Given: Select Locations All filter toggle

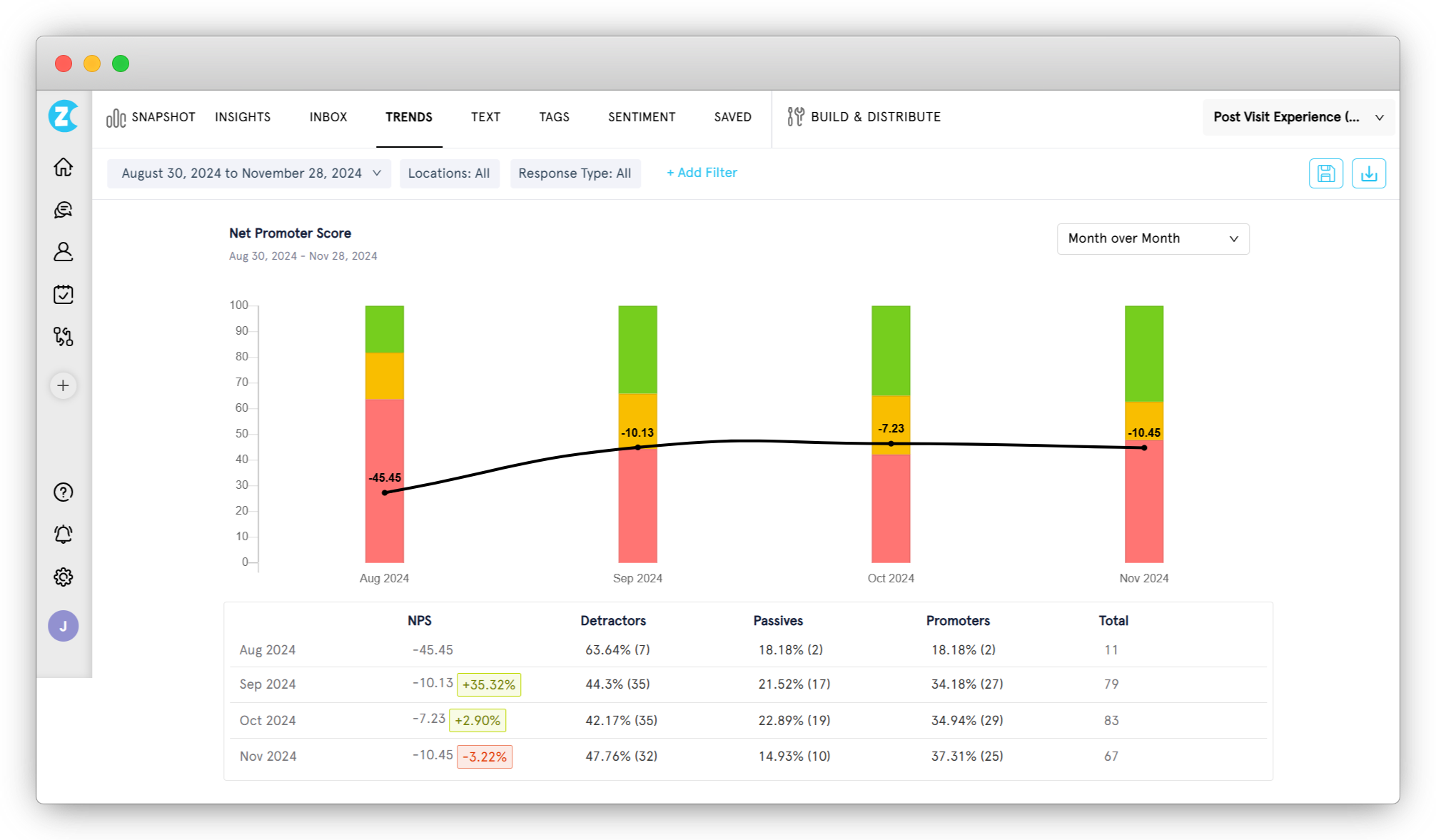Looking at the screenshot, I should (x=449, y=172).
